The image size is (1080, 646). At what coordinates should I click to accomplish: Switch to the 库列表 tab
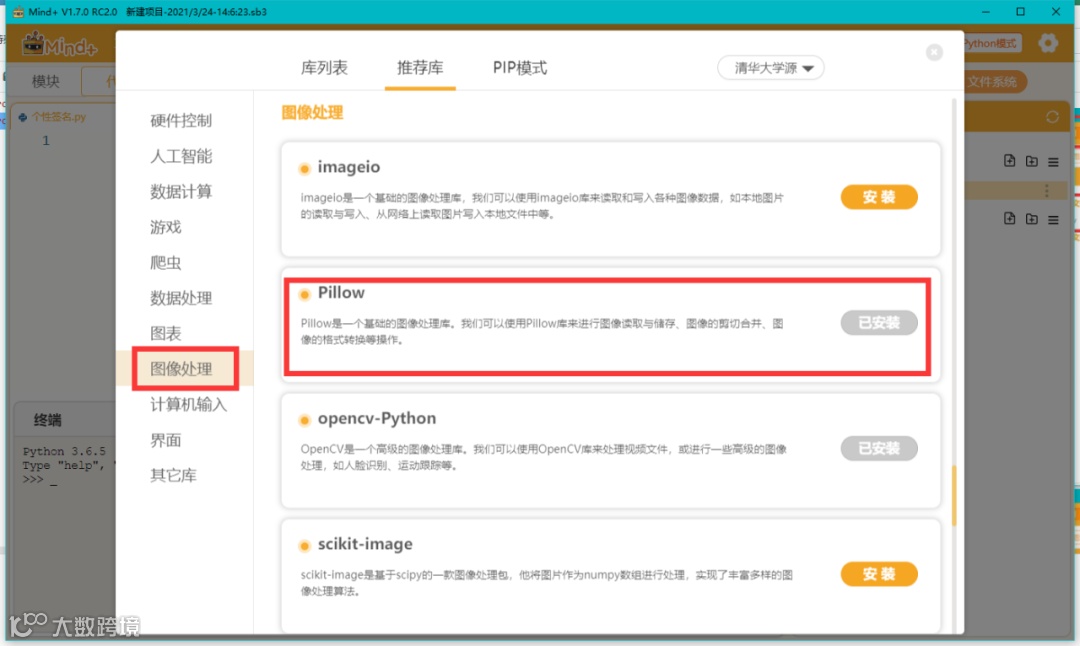point(324,67)
